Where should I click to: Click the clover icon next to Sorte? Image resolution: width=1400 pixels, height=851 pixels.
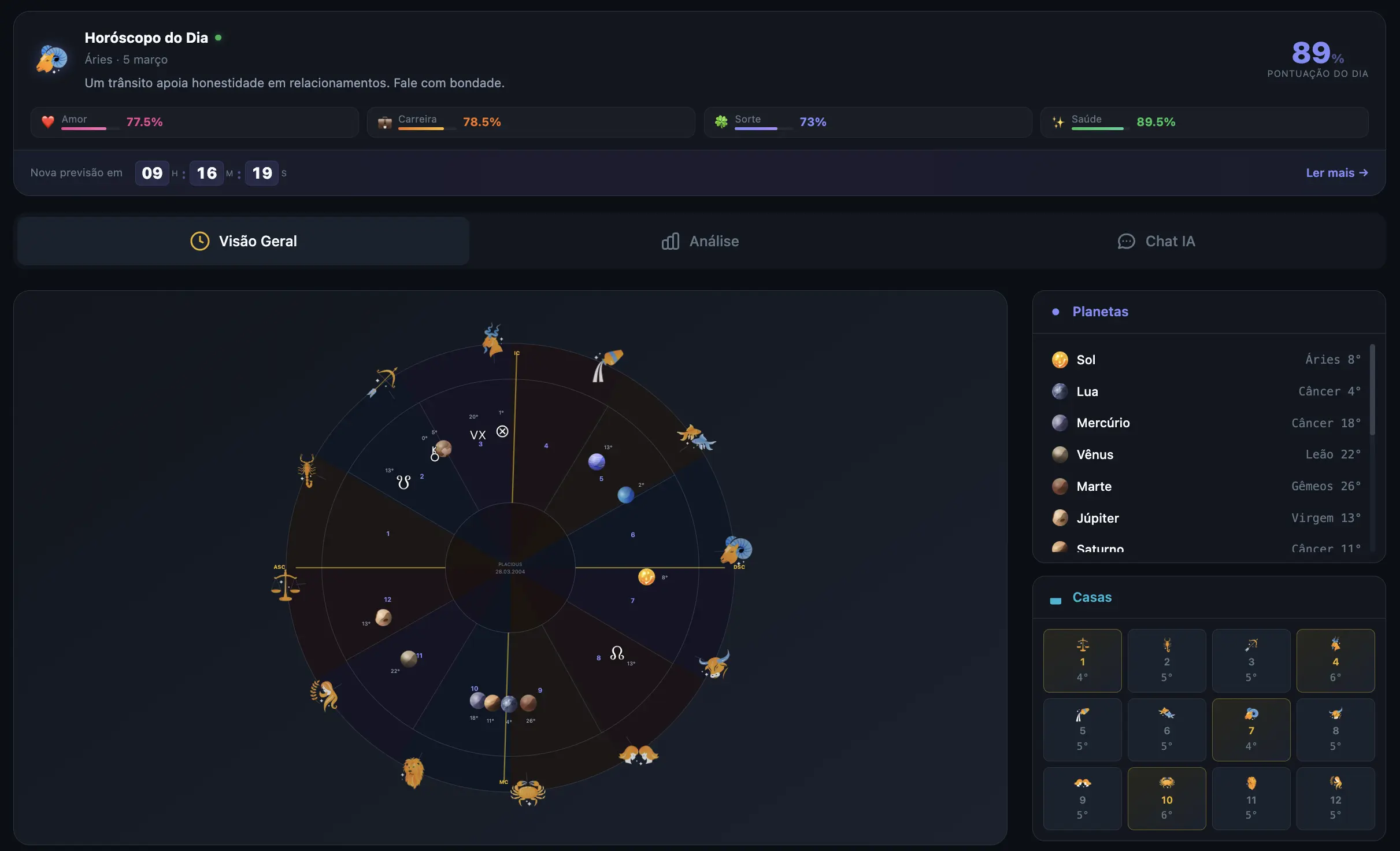[x=721, y=121]
